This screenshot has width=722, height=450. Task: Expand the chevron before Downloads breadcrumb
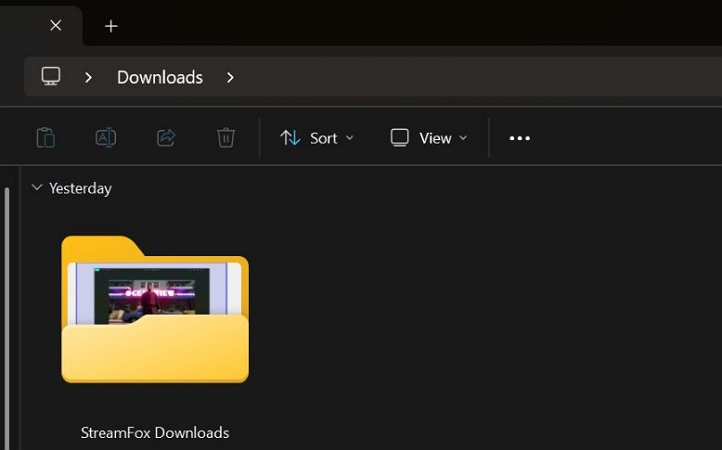(88, 77)
